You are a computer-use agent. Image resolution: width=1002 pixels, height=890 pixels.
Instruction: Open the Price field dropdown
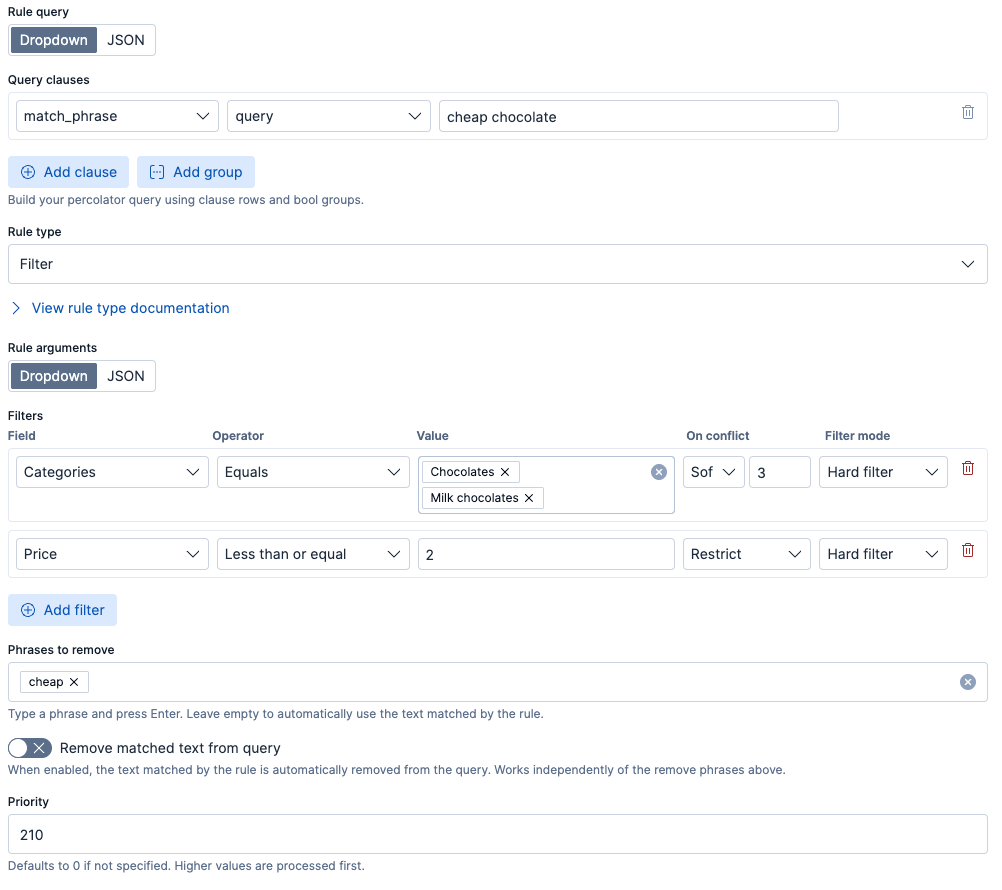112,554
